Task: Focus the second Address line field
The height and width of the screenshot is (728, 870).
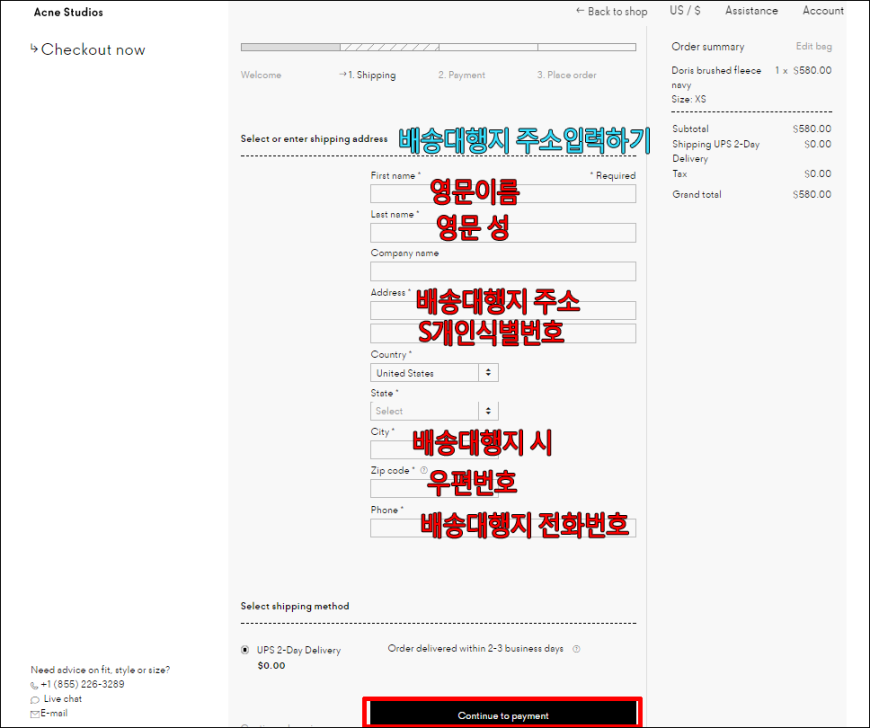Action: (x=503, y=333)
